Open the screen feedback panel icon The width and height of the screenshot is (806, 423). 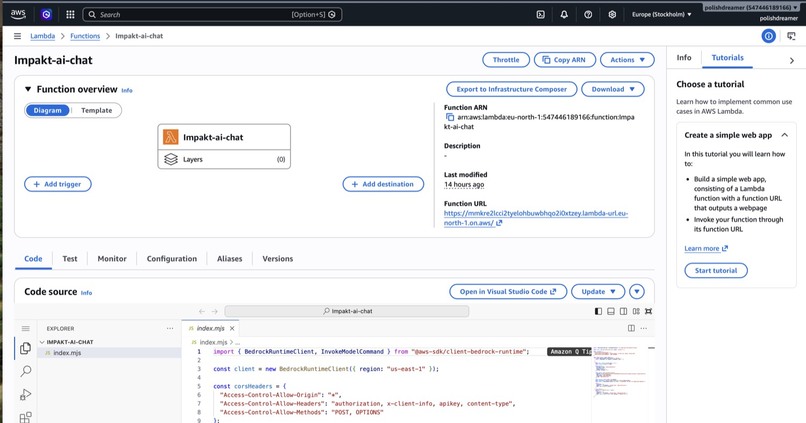click(791, 36)
